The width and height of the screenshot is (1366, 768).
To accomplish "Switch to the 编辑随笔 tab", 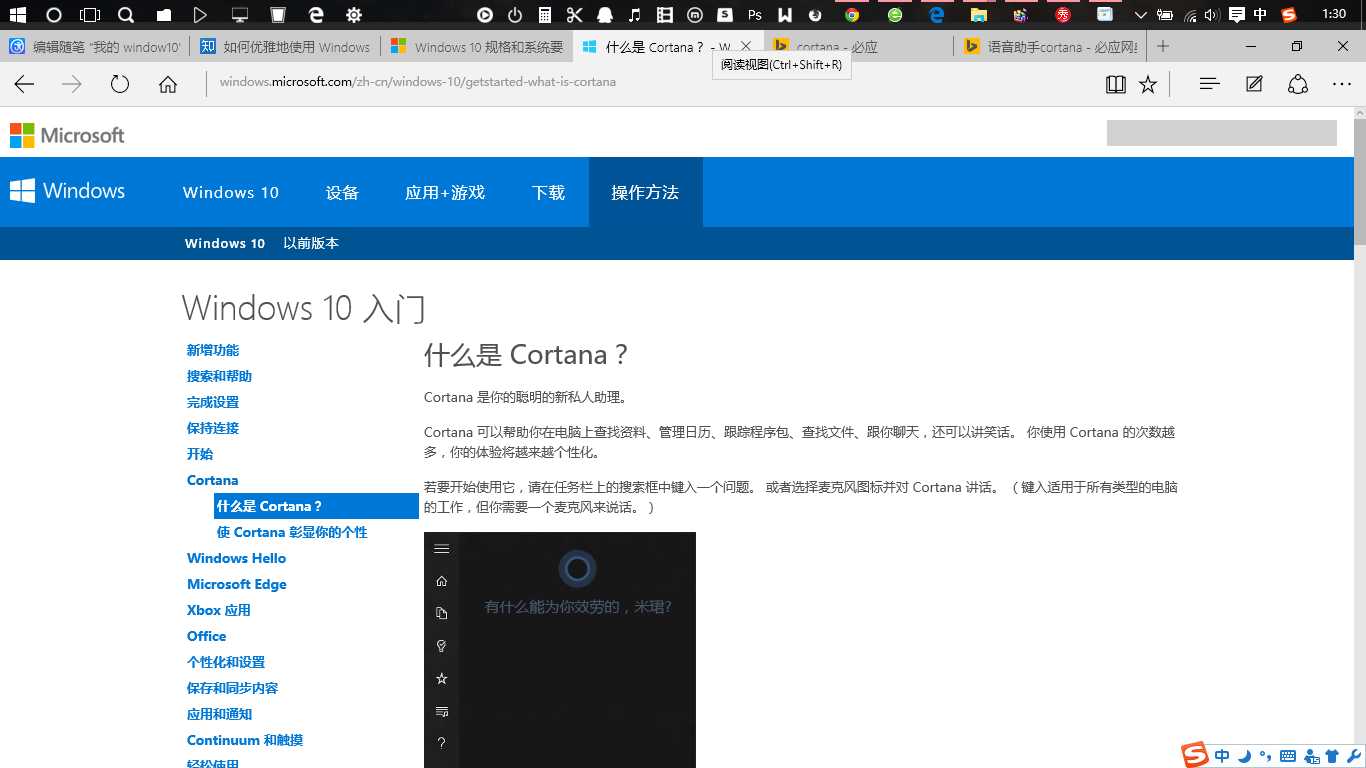I will (x=96, y=47).
